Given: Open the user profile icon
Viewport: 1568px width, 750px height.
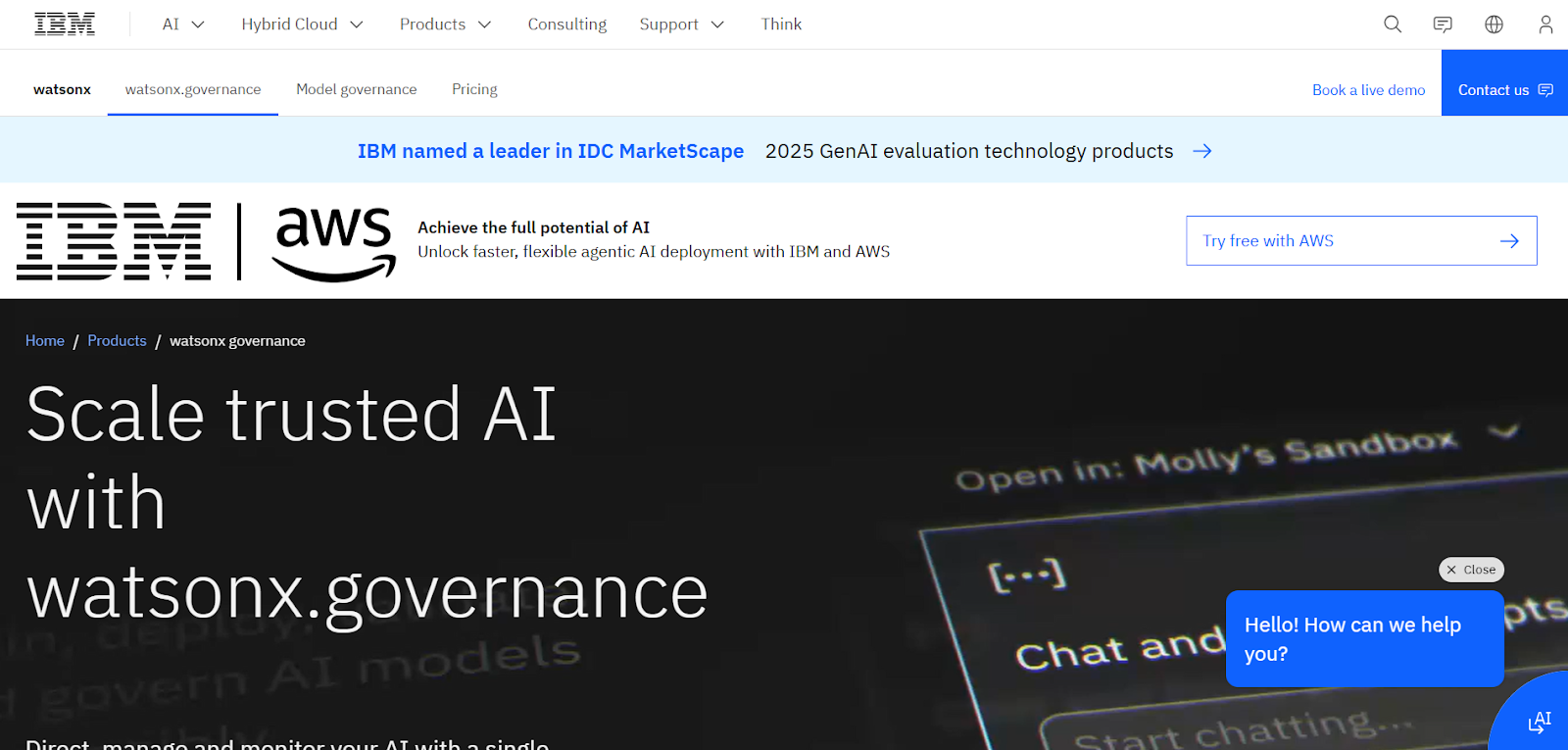Looking at the screenshot, I should pyautogui.click(x=1545, y=25).
